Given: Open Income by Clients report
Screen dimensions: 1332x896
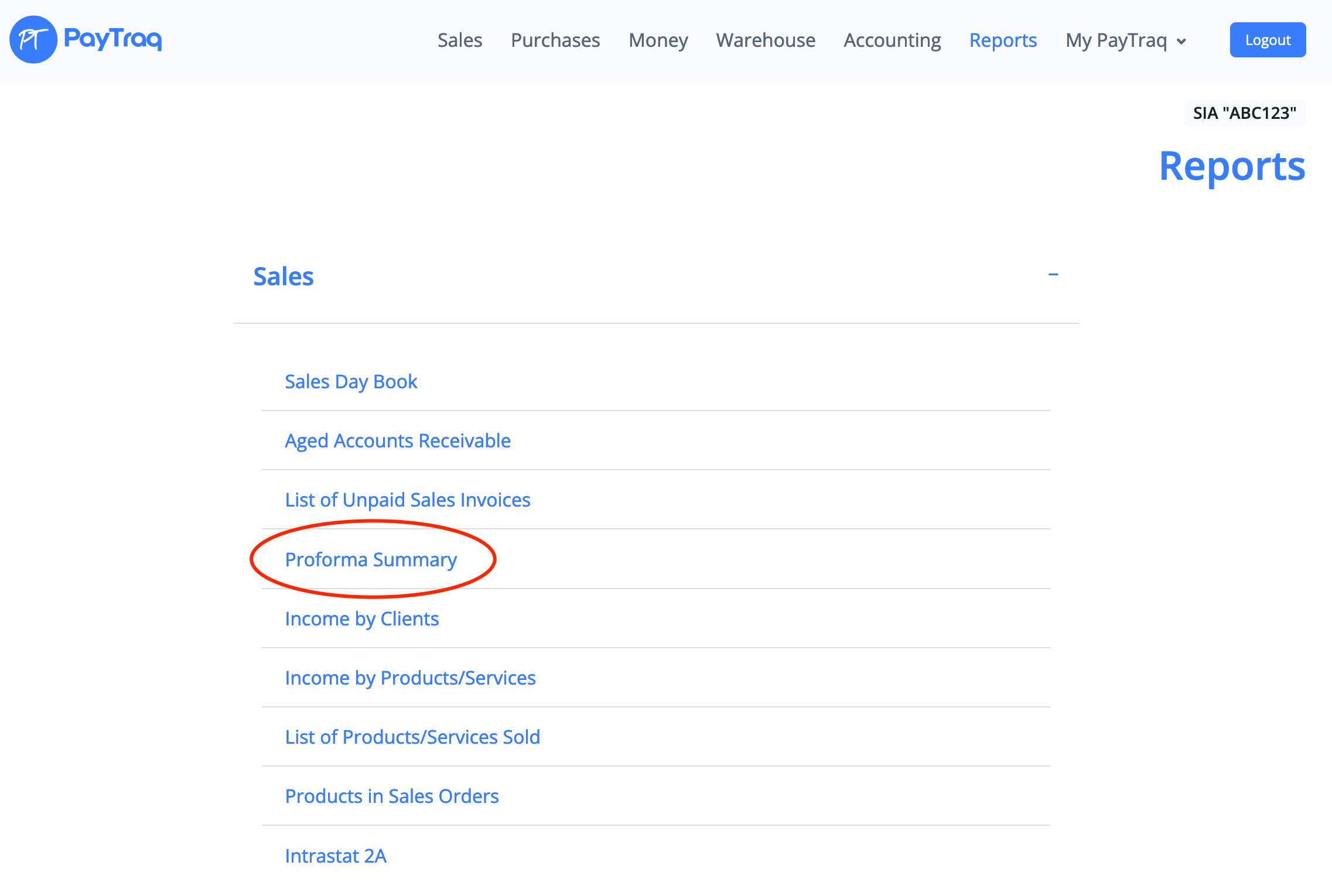Looking at the screenshot, I should coord(361,619).
